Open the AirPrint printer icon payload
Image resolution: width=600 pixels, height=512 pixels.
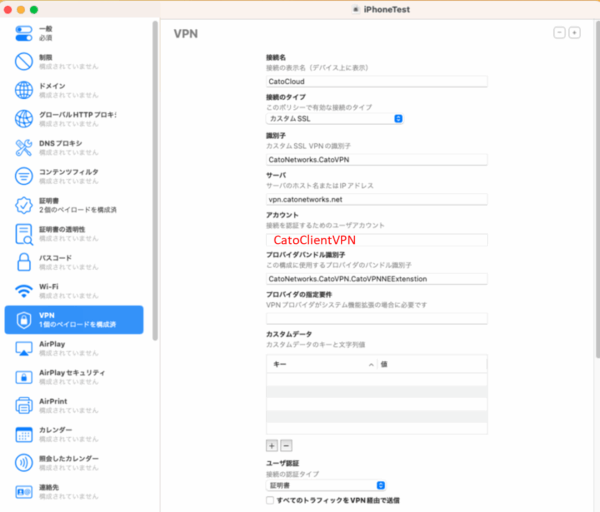(25, 405)
